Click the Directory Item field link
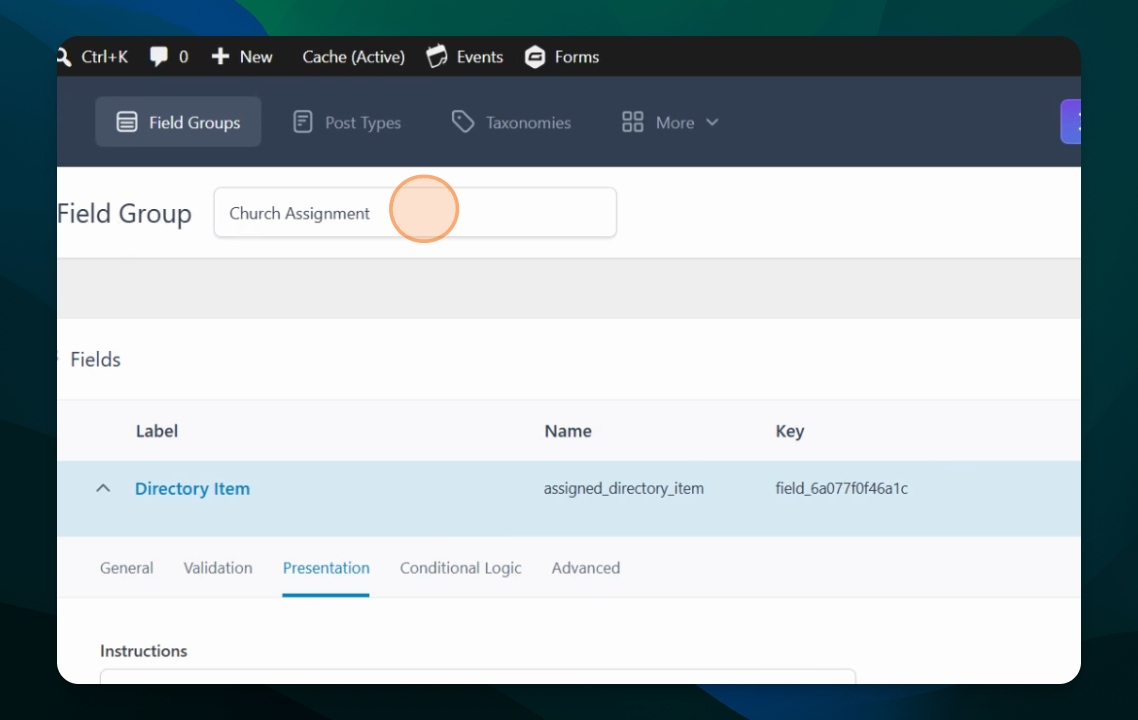The height and width of the screenshot is (720, 1138). pyautogui.click(x=192, y=488)
